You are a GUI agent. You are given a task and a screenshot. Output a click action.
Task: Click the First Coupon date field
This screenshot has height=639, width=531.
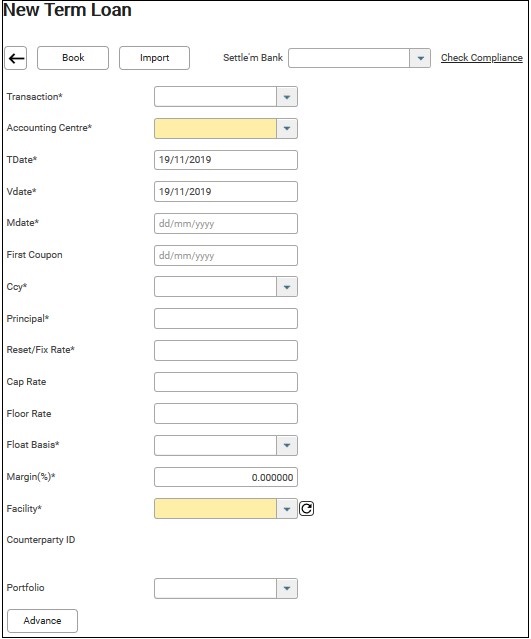(226, 256)
